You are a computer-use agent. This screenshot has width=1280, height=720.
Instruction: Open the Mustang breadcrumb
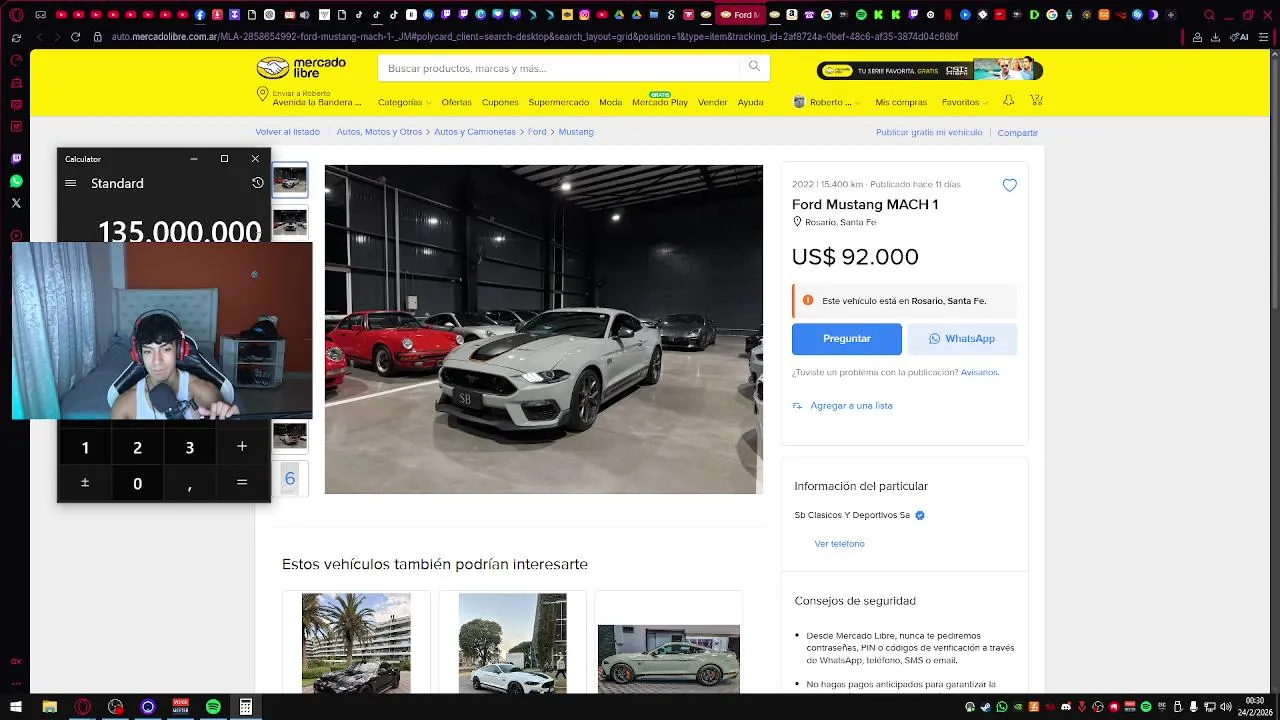coord(576,132)
